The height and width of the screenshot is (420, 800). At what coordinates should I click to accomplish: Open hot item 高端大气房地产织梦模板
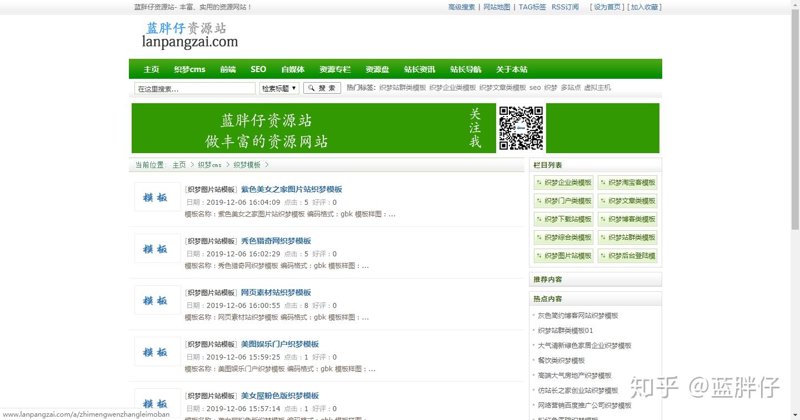[574, 375]
